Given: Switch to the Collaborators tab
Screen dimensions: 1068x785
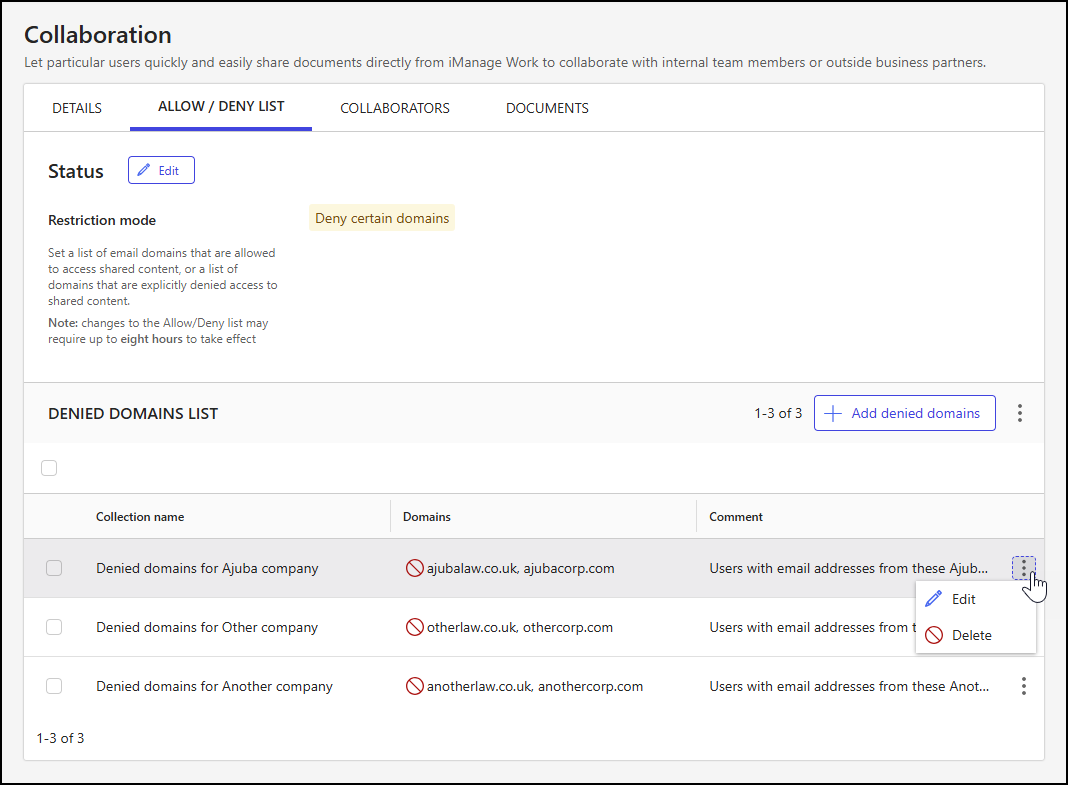Looking at the screenshot, I should [395, 107].
